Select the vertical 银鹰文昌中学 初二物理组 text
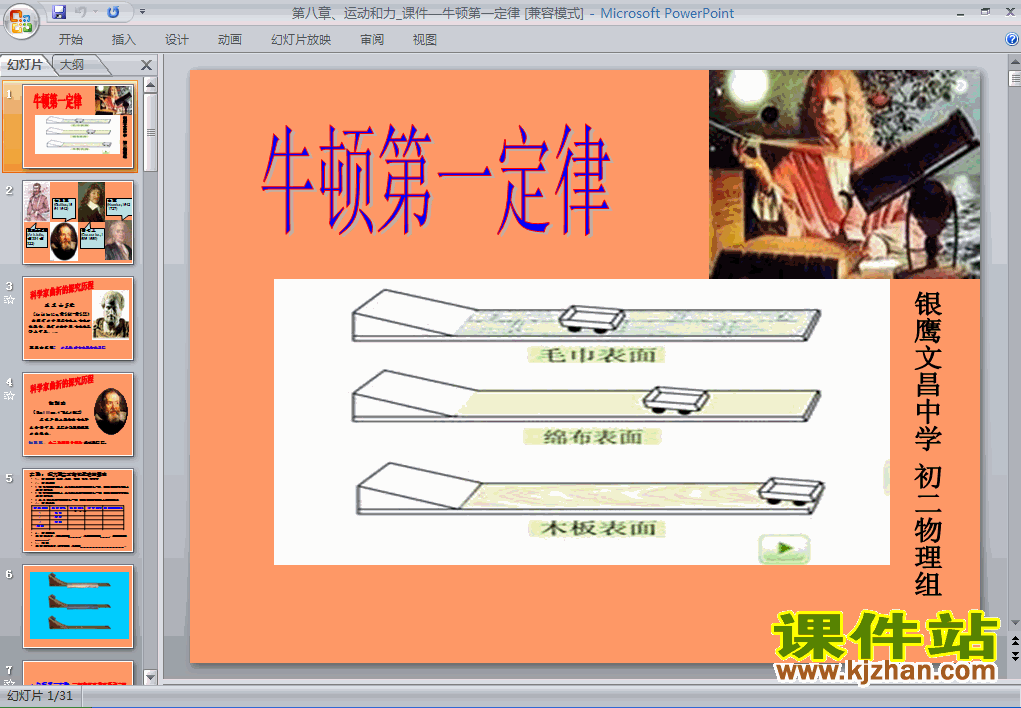 point(928,444)
